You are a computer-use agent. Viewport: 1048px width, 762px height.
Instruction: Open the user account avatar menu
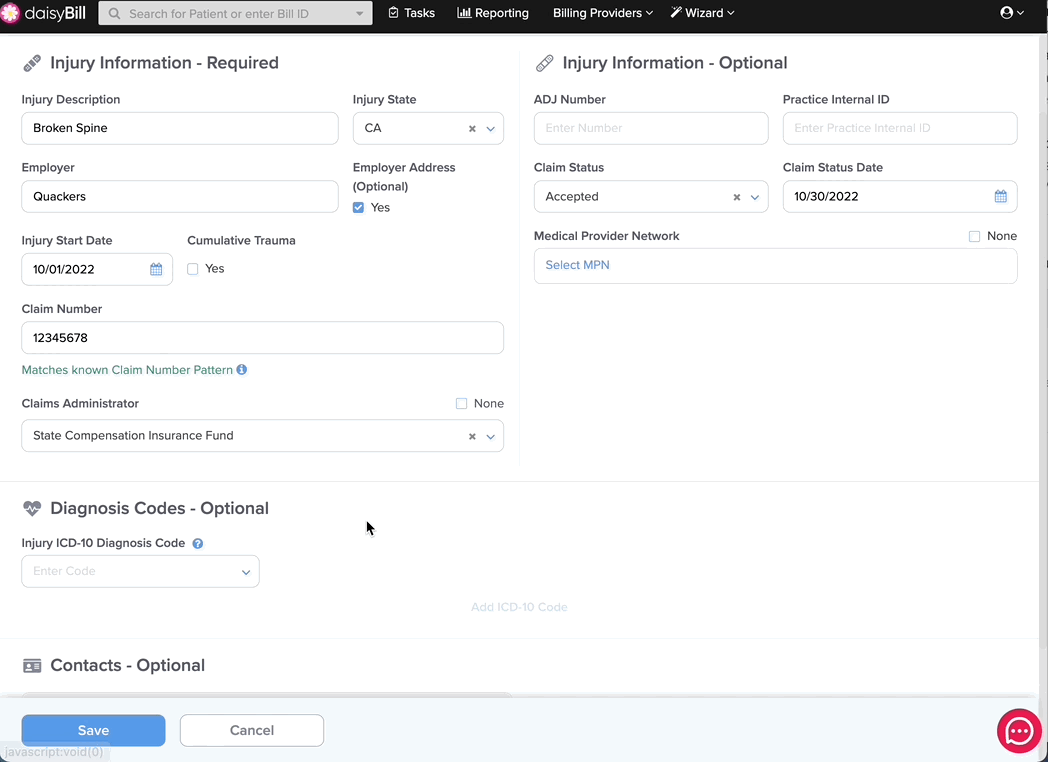[x=1012, y=13]
